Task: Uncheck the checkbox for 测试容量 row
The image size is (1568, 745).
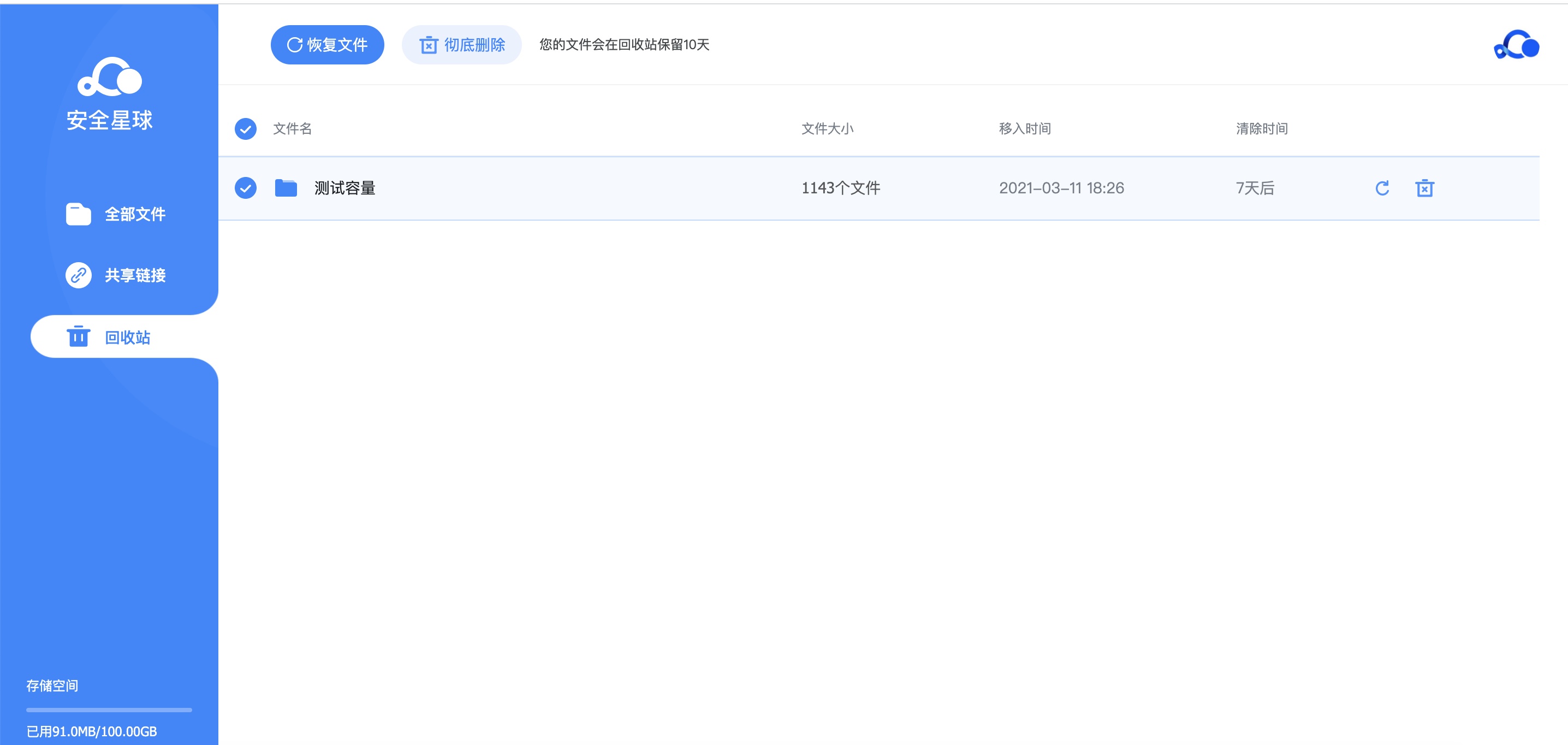Action: [x=245, y=188]
